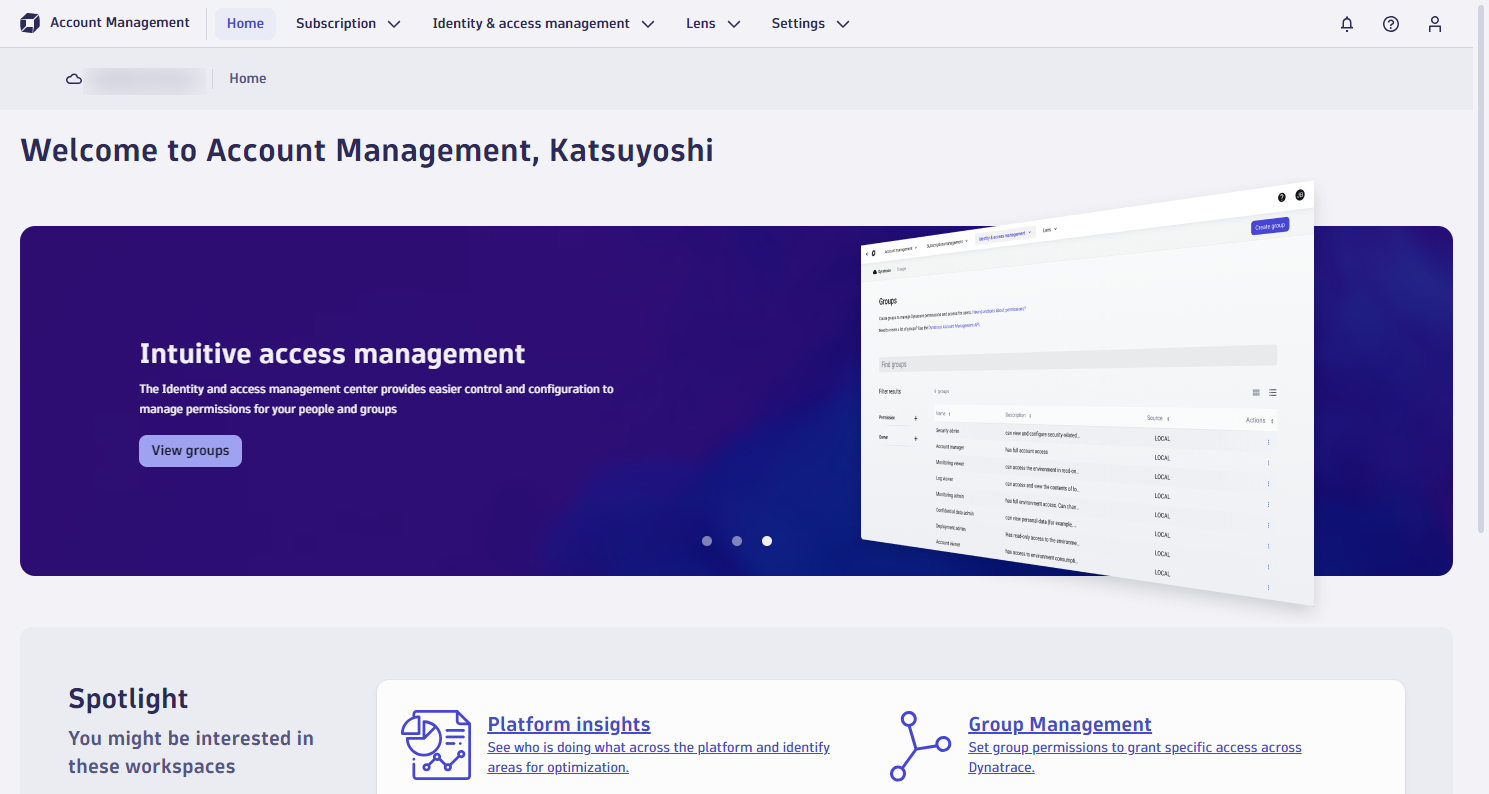Open the Settings menu
Viewport: 1489px width, 794px height.
coord(810,23)
